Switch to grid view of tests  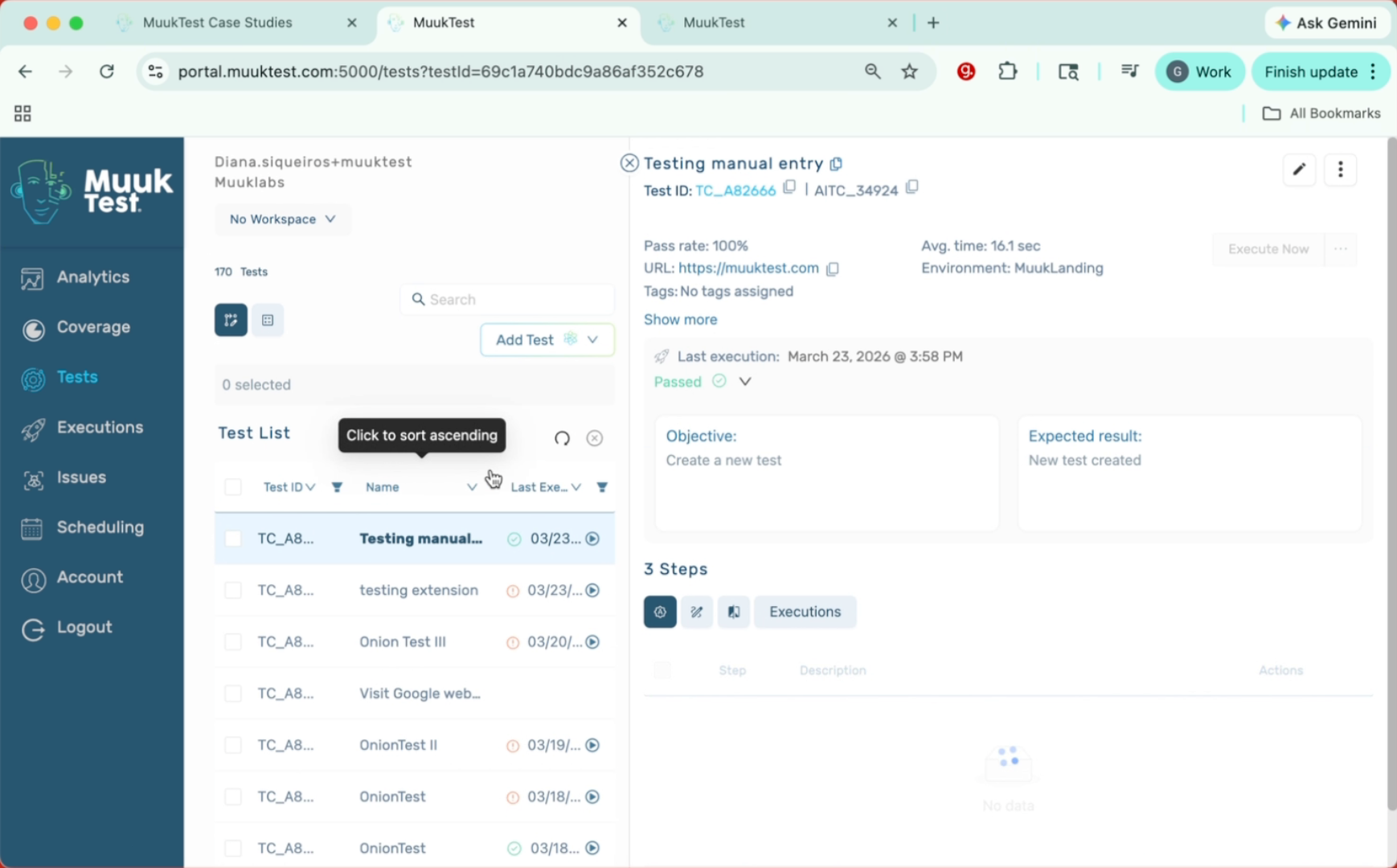268,320
